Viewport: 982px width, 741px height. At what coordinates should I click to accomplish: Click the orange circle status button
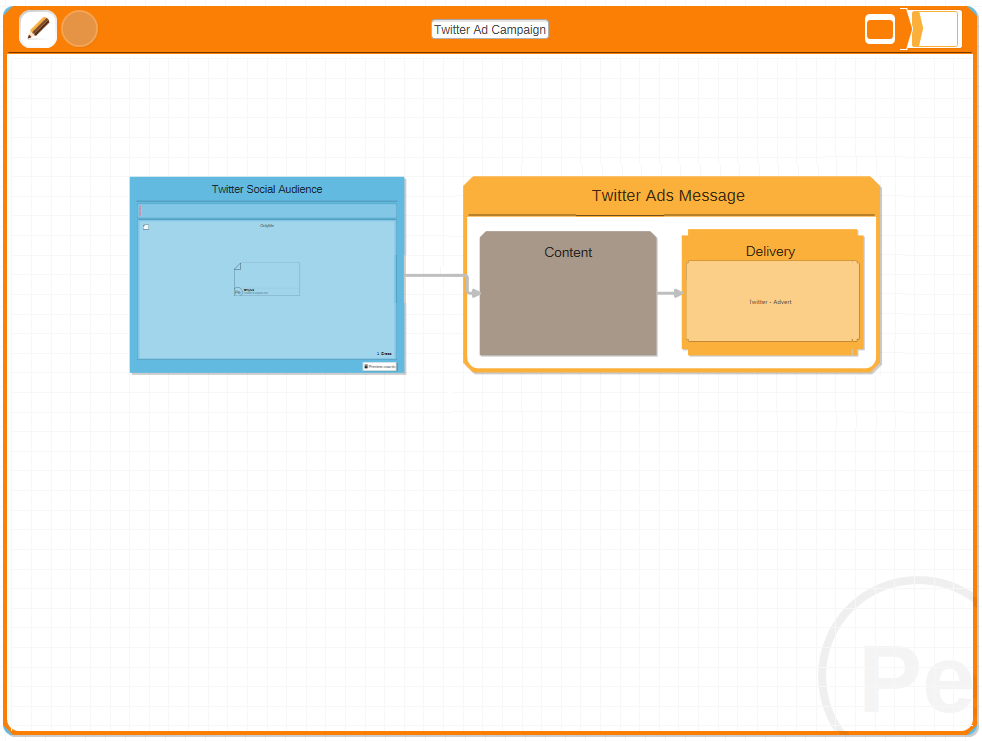(80, 29)
